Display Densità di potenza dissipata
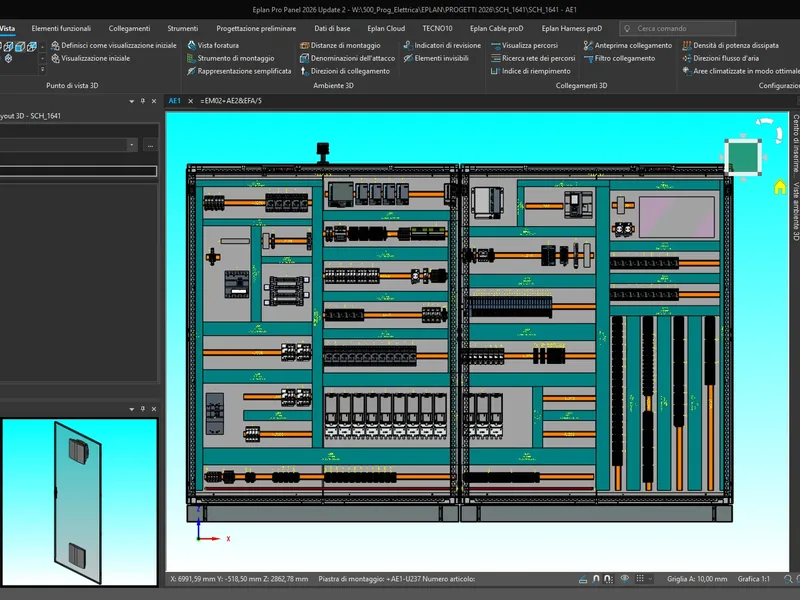Screen dimensions: 800x600 731,45
